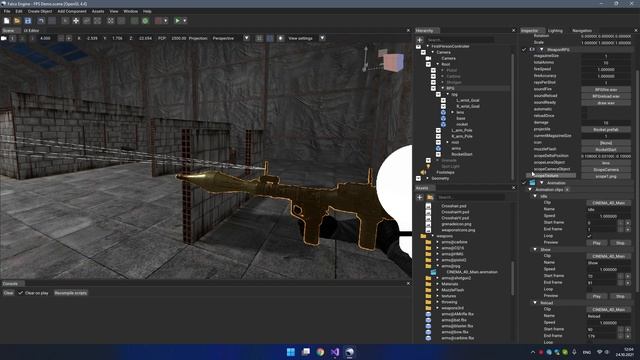Open the Assets menu in menu bar
The height and width of the screenshot is (360, 640).
click(98, 11)
